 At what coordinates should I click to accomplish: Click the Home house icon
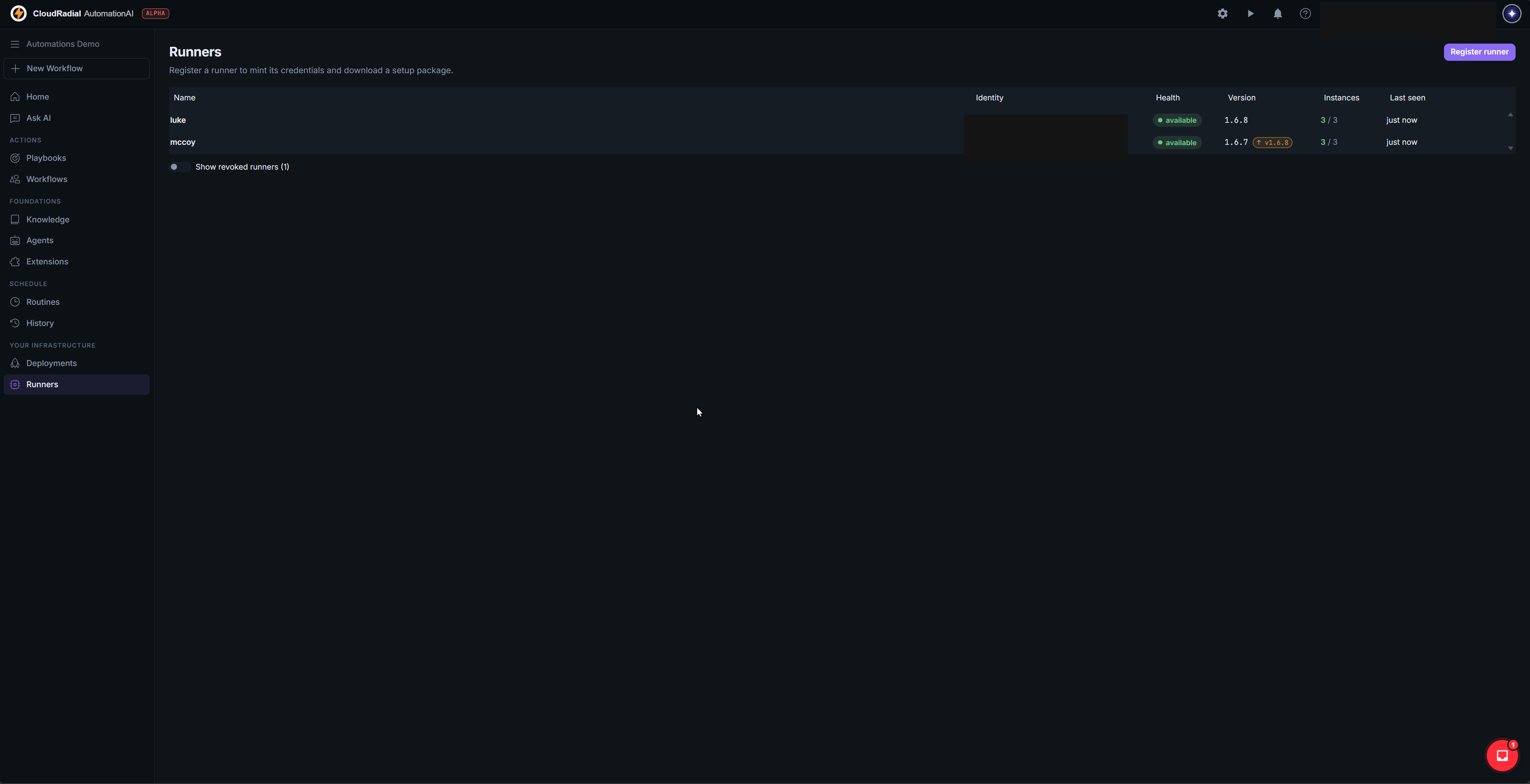15,97
